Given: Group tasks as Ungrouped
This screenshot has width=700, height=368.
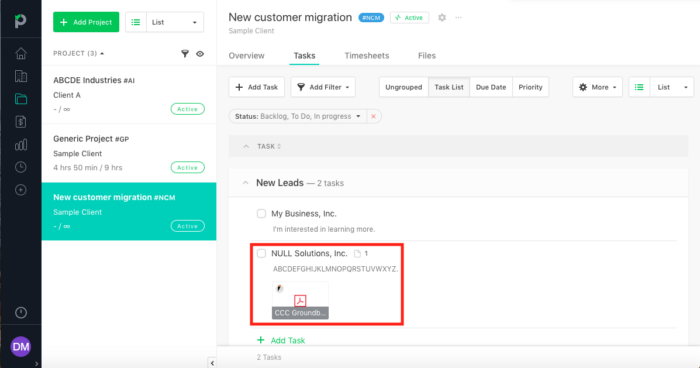Looking at the screenshot, I should click(x=404, y=87).
